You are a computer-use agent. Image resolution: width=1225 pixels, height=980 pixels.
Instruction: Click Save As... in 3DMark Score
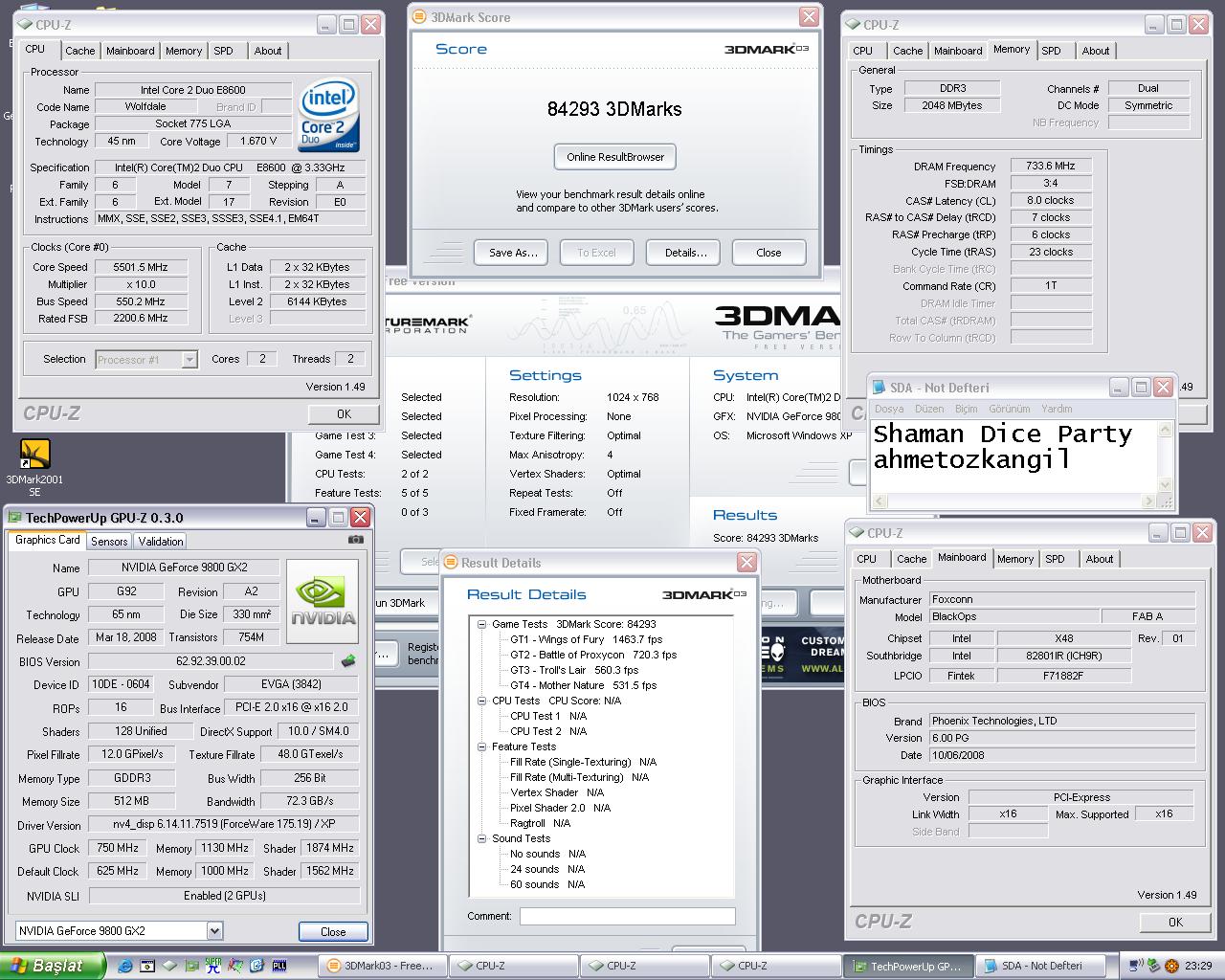(512, 253)
